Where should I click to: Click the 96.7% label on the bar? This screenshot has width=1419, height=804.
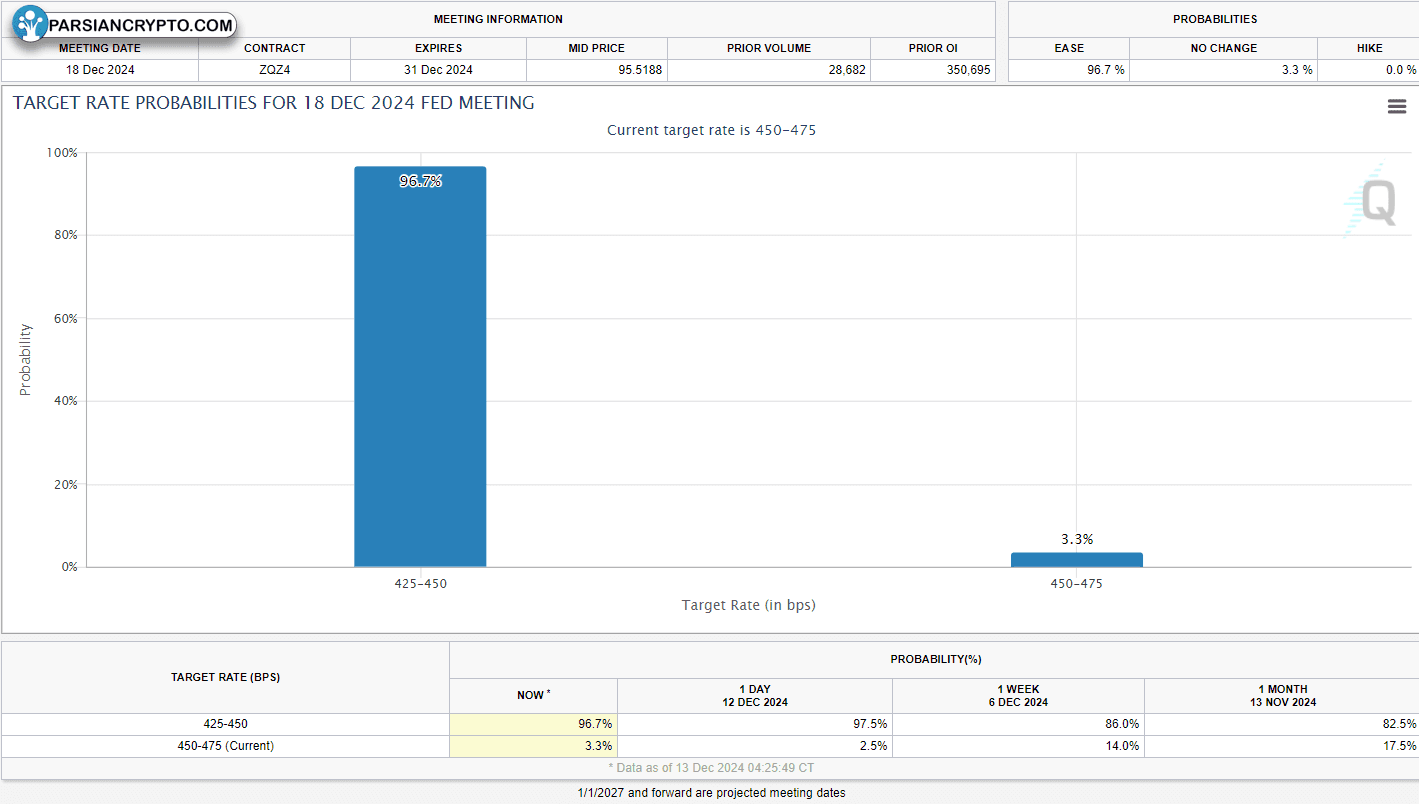(x=420, y=181)
